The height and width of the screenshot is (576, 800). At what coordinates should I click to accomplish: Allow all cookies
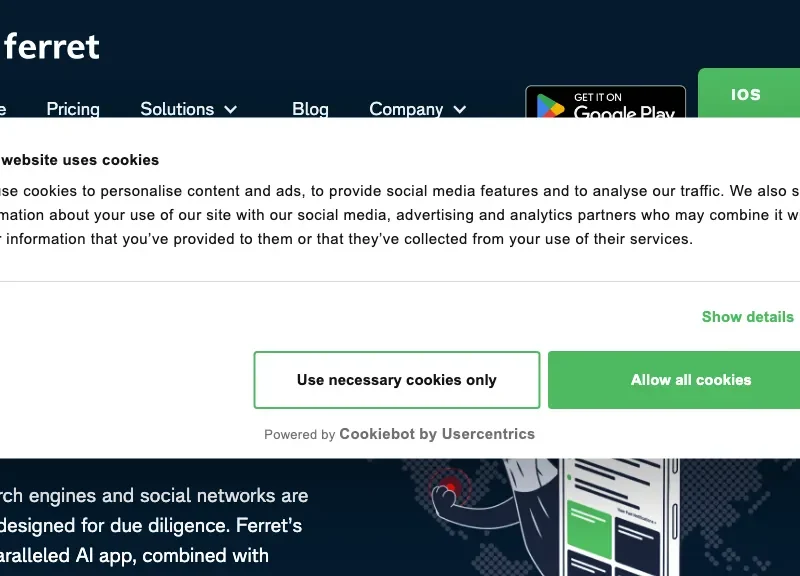(674, 380)
